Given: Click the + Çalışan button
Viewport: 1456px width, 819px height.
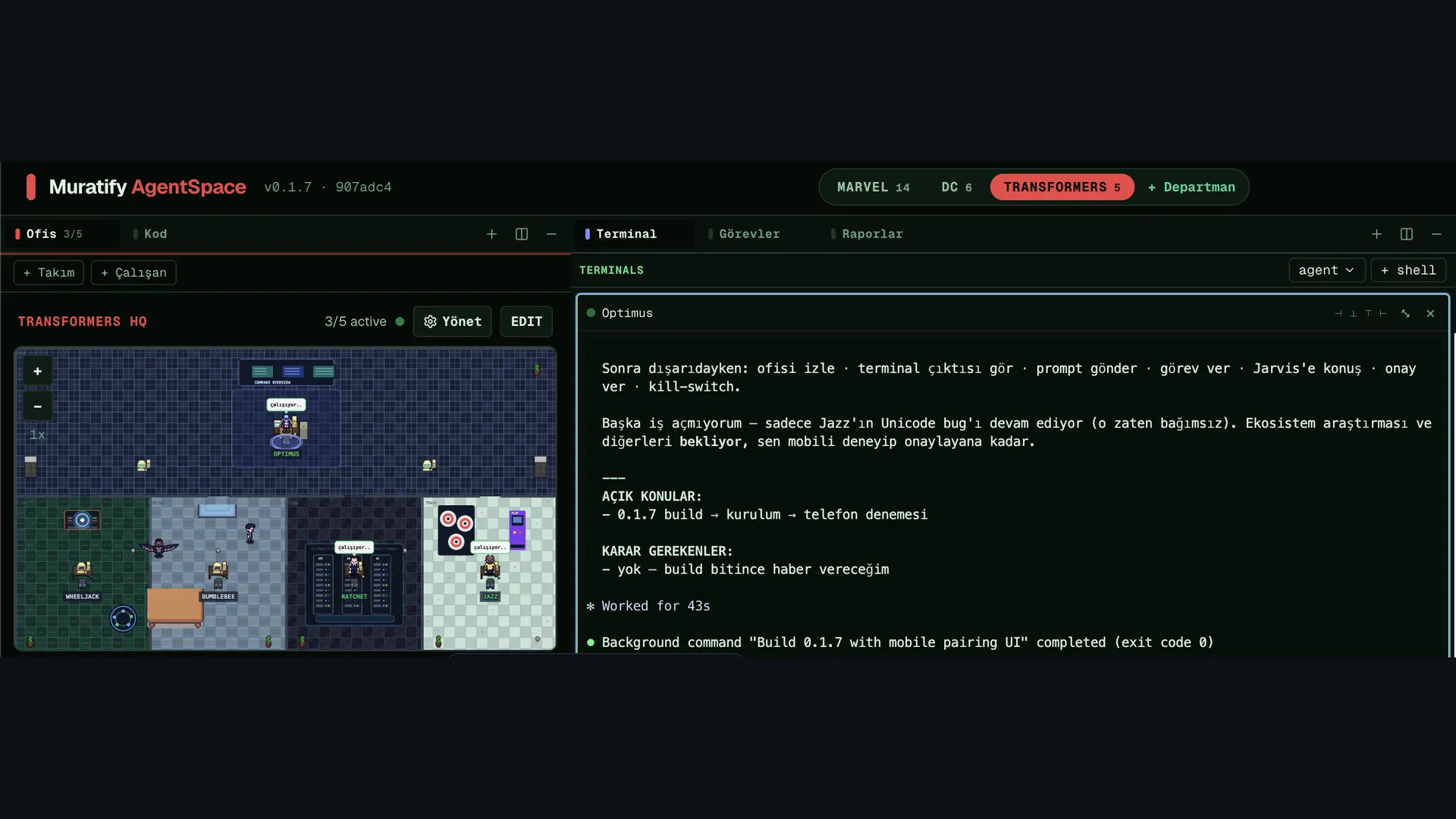Looking at the screenshot, I should (x=133, y=273).
